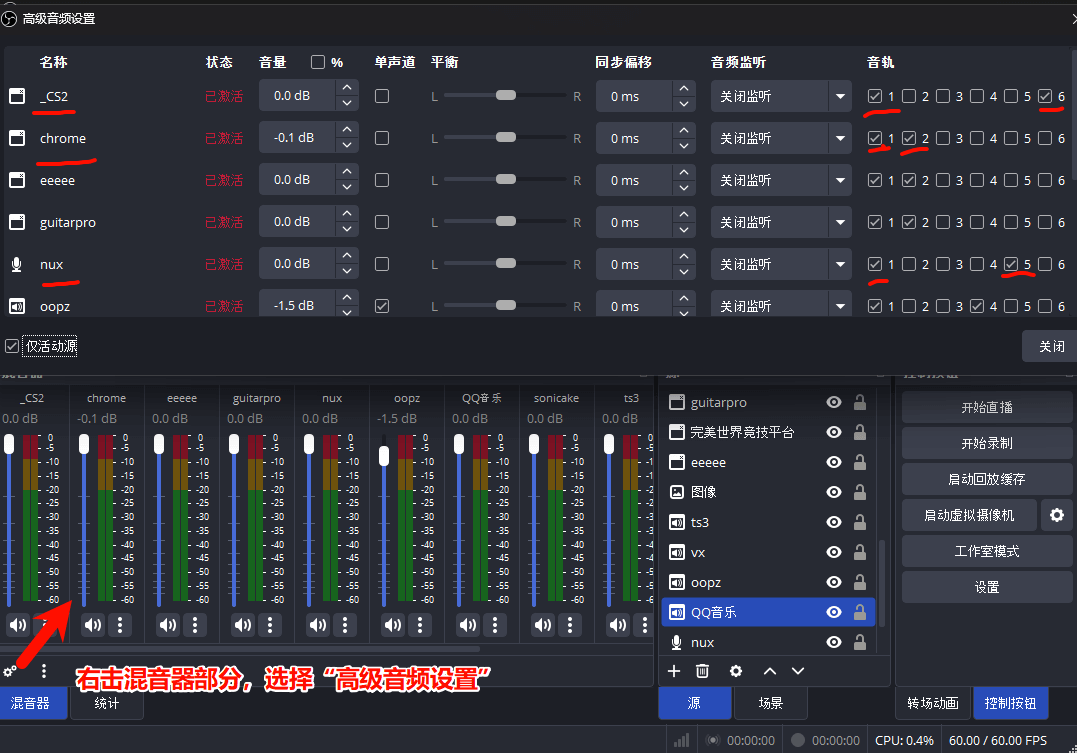Open oopz channel three-dot options menu
This screenshot has width=1077, height=753.
(x=420, y=625)
